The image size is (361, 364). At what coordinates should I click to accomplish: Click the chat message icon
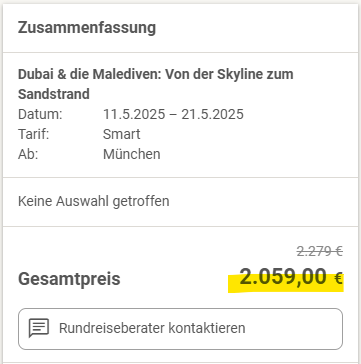[39, 328]
